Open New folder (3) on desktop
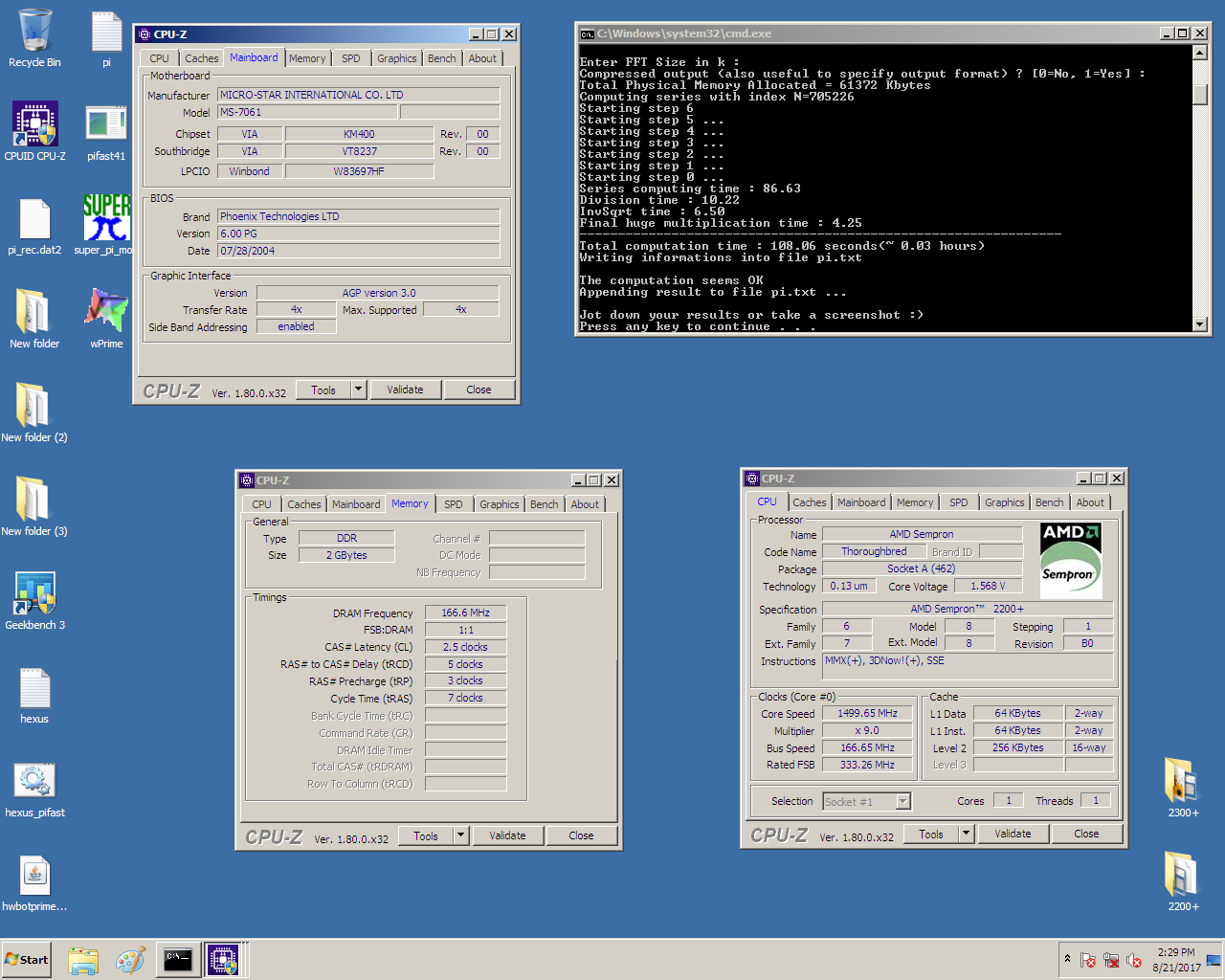Viewport: 1225px width, 980px height. click(x=34, y=507)
